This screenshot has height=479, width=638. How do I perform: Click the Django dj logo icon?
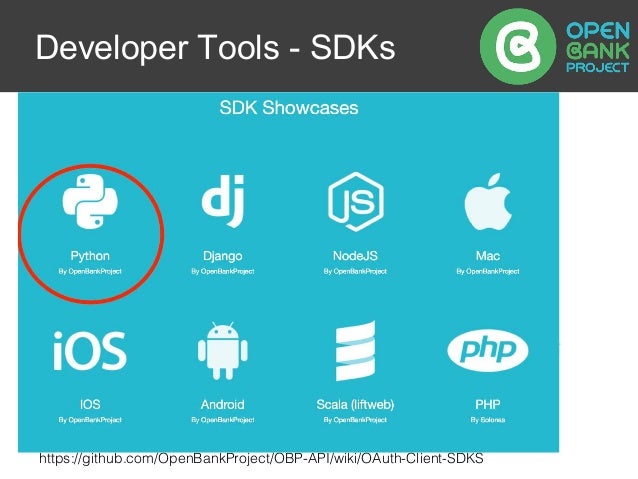(223, 201)
